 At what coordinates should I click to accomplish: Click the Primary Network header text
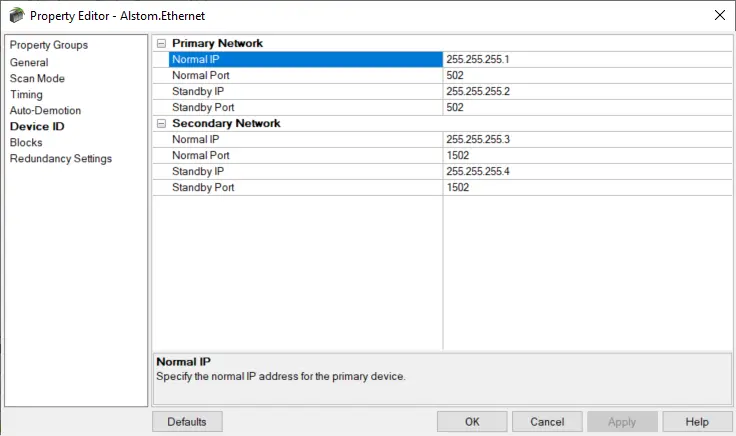[217, 43]
